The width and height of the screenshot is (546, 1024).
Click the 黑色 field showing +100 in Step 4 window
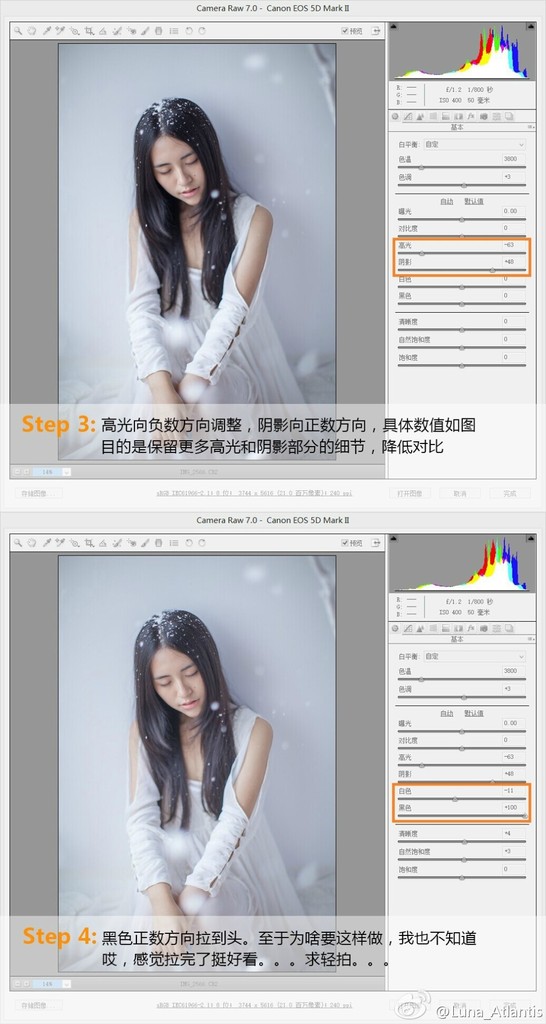point(513,808)
